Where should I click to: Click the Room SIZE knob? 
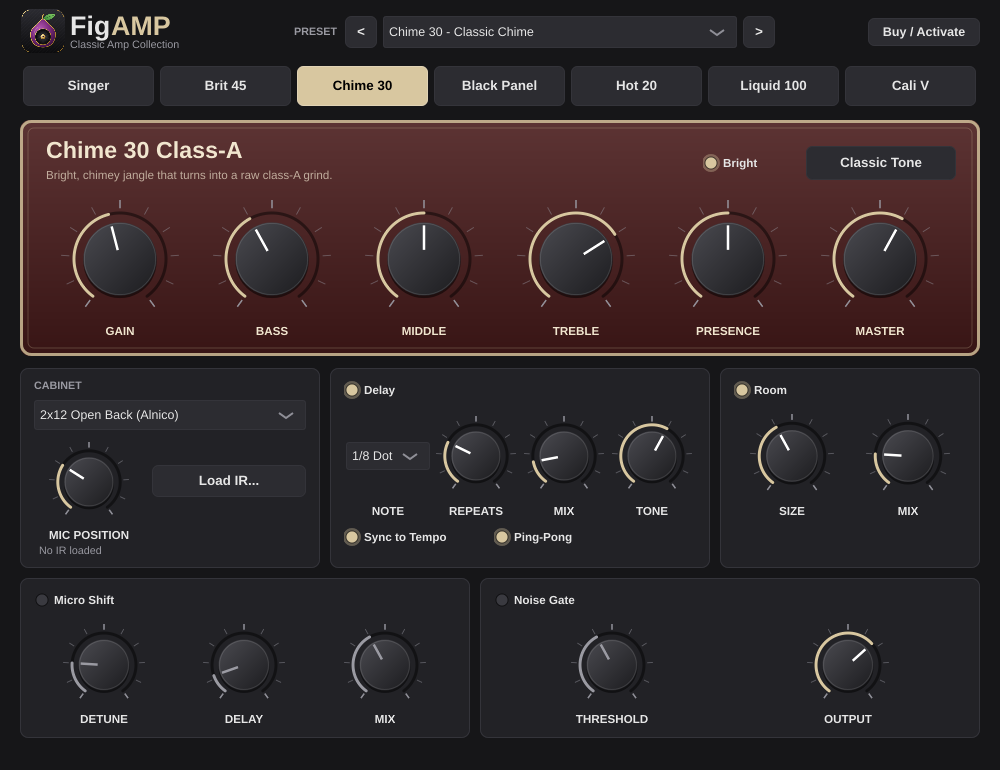point(791,455)
